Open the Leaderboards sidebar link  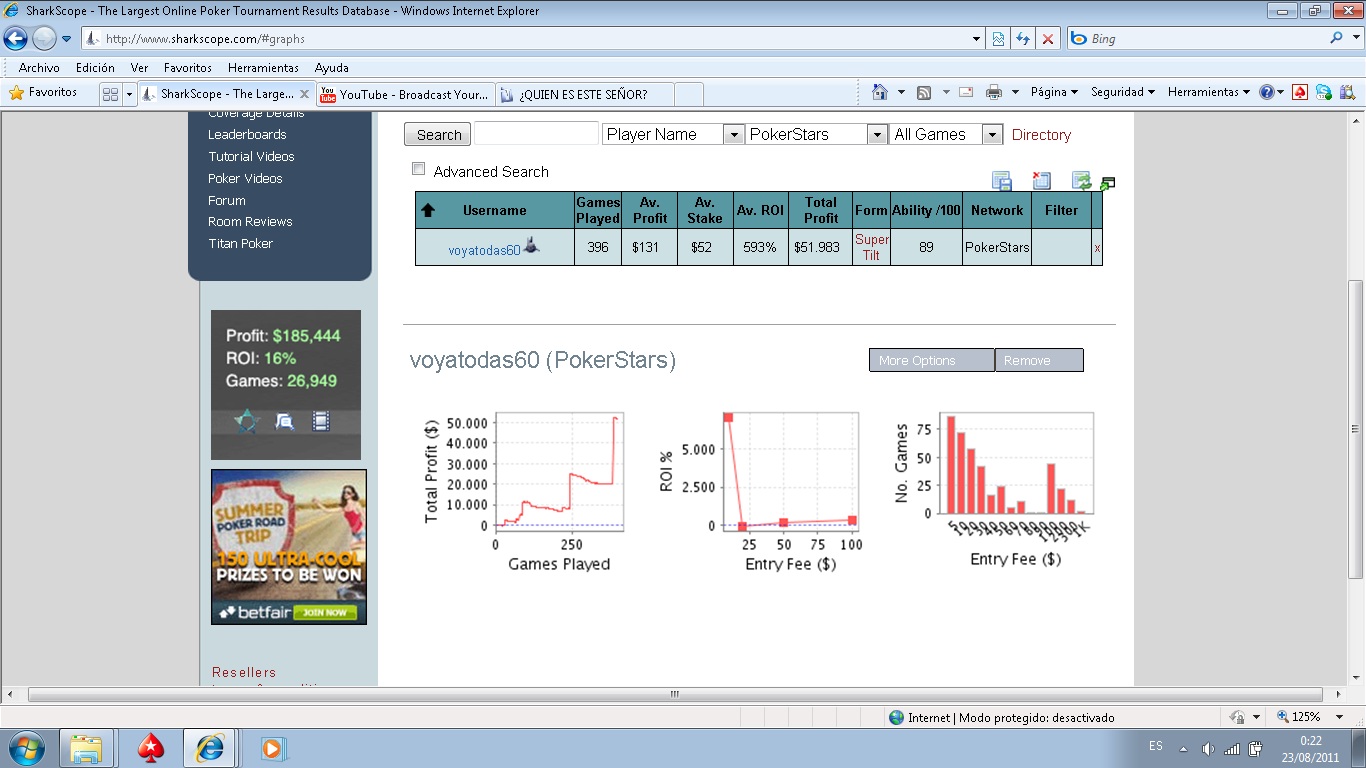pos(247,134)
